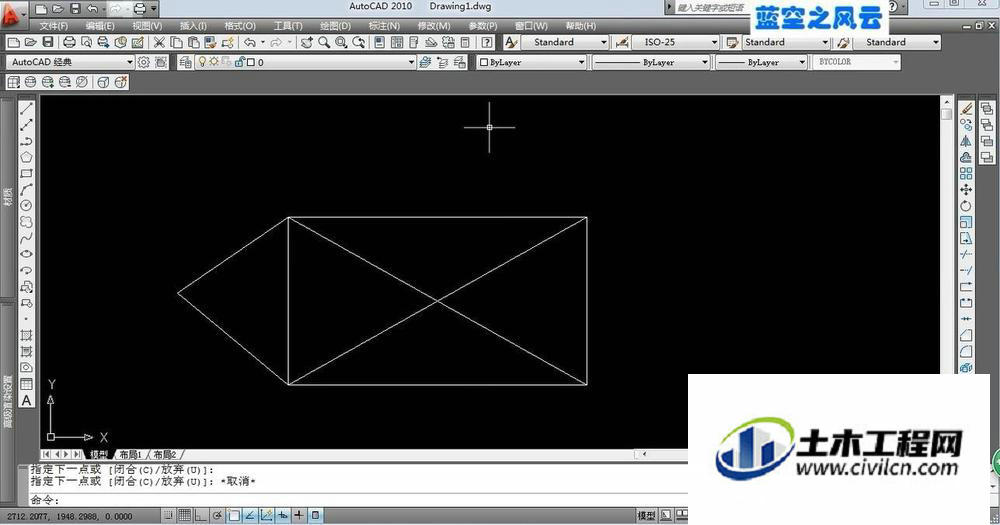The width and height of the screenshot is (1000, 525).
Task: Click the Undo arrow in standard toolbar
Action: pyautogui.click(x=250, y=42)
